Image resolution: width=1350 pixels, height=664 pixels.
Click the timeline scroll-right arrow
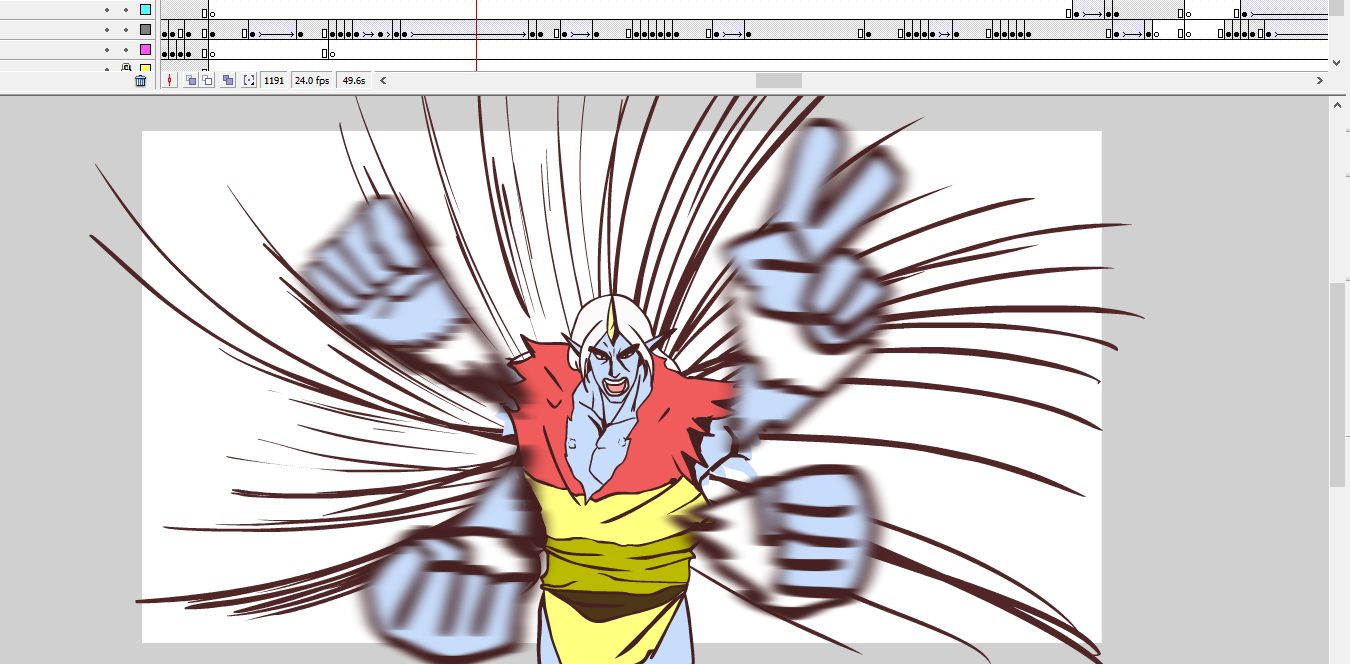click(1320, 80)
